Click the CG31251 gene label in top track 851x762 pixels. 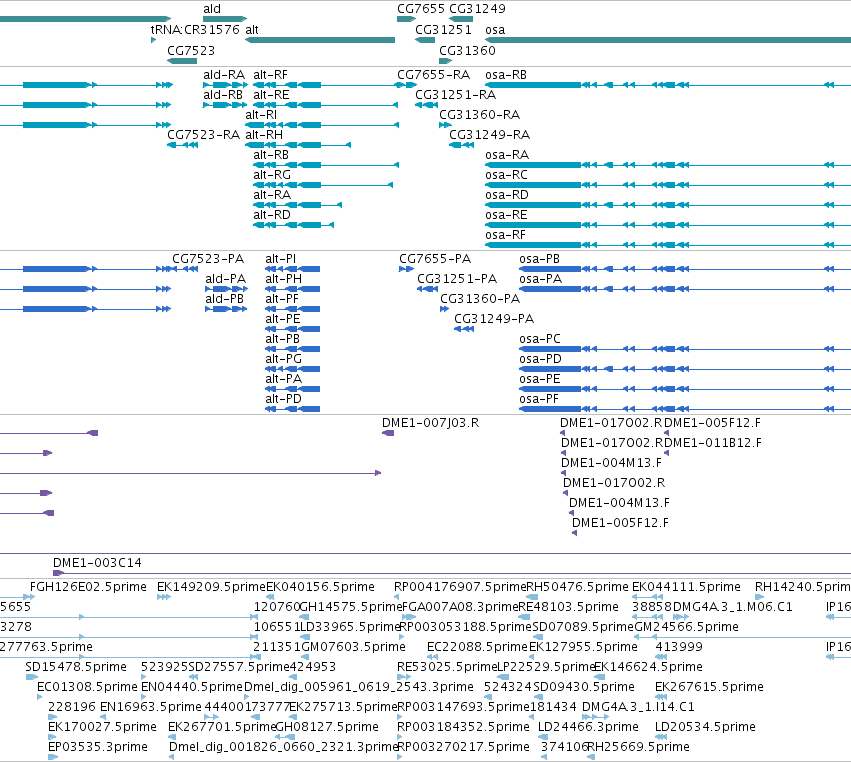coord(443,30)
